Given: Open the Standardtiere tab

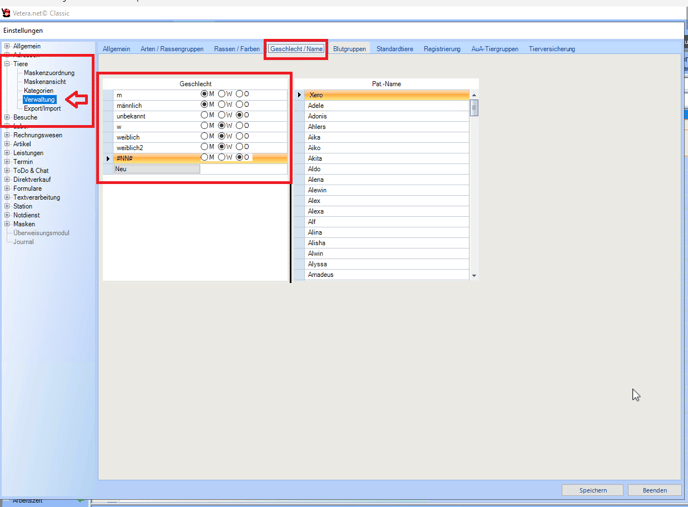Looking at the screenshot, I should tap(395, 49).
